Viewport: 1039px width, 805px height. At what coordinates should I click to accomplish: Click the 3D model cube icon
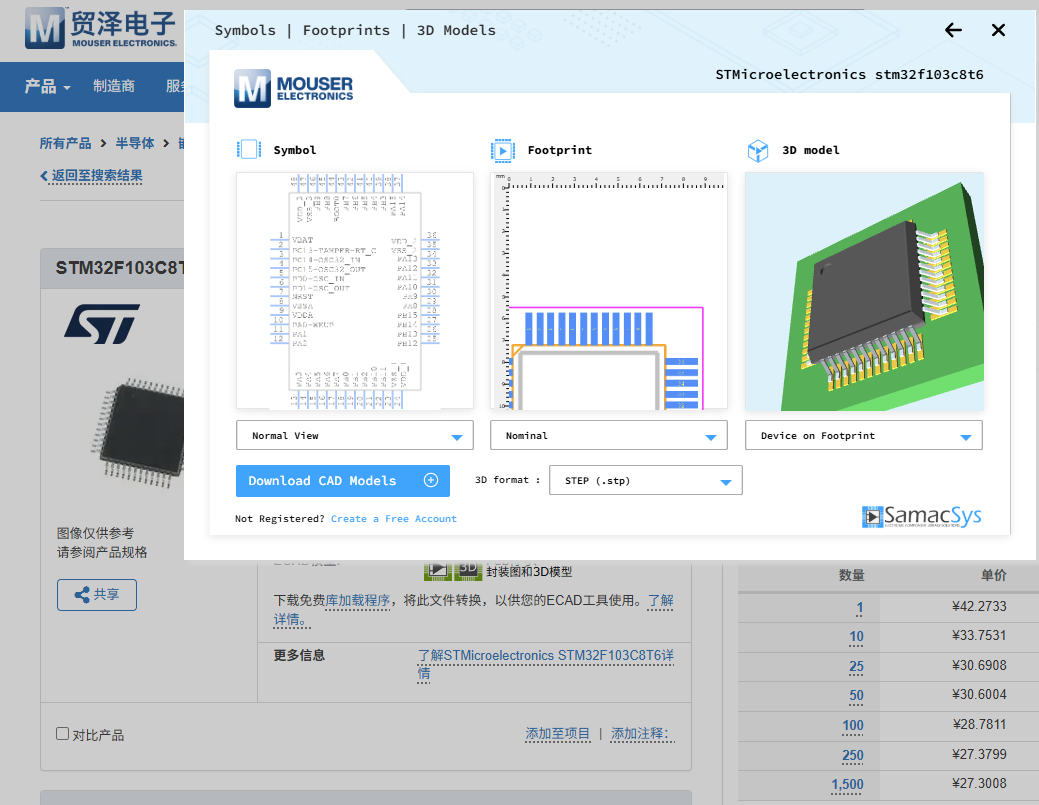(x=757, y=150)
